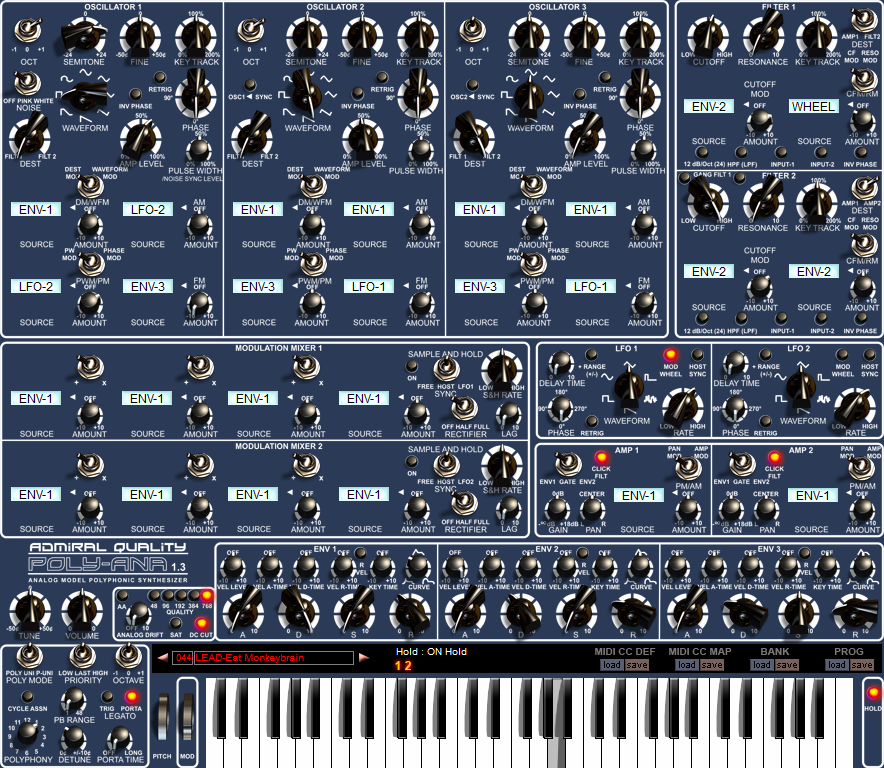Click LFO 2 random noise waveform symbol

(x=824, y=399)
